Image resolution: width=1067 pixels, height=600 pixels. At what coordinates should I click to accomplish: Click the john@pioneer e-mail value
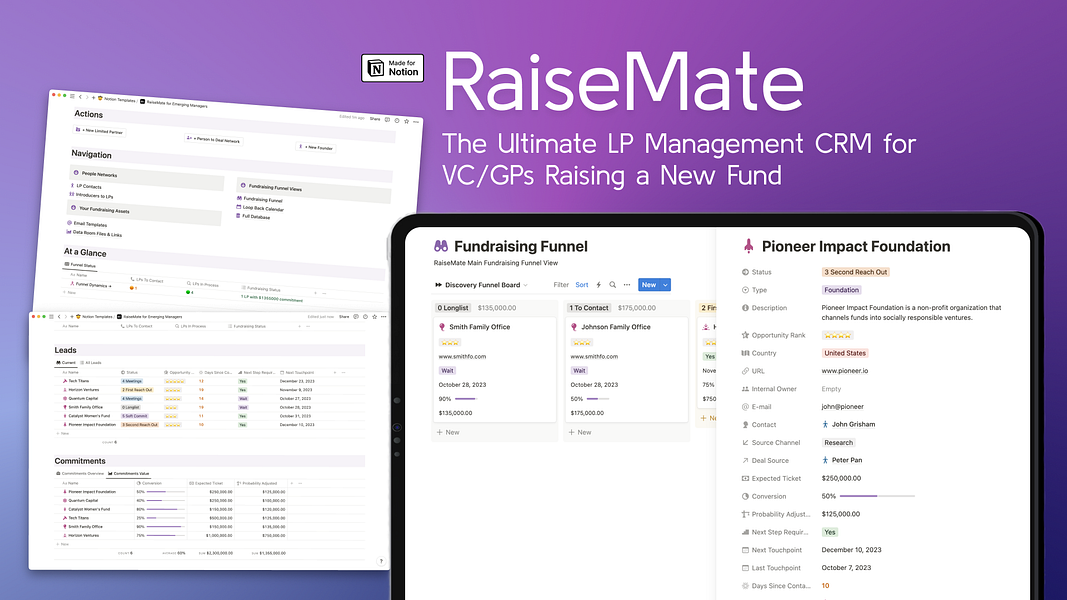coord(842,407)
